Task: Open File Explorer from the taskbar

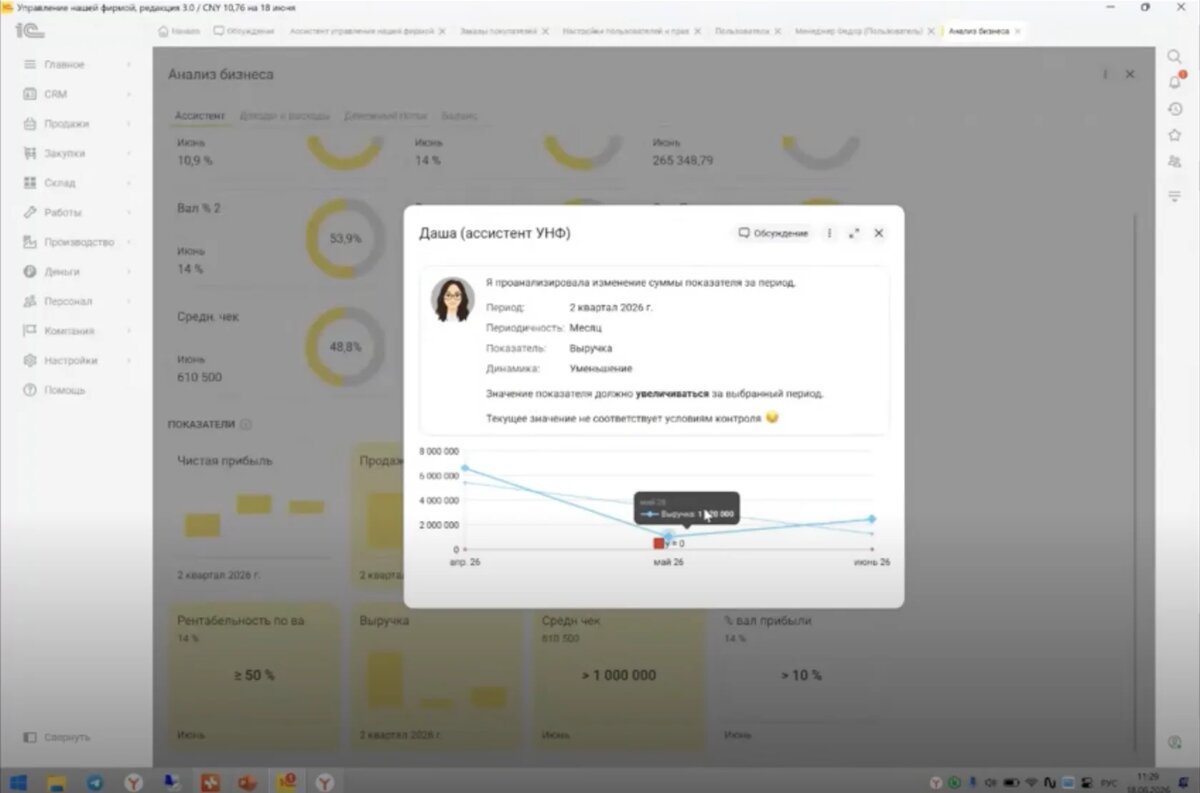Action: point(56,781)
